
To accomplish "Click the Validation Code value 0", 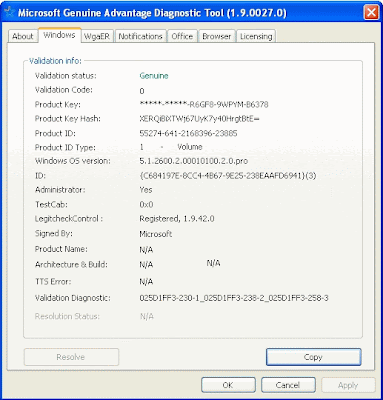I will 142,91.
